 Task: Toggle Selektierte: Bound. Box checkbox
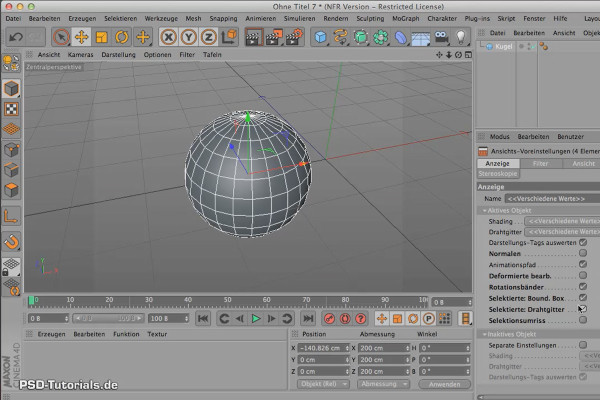(583, 297)
